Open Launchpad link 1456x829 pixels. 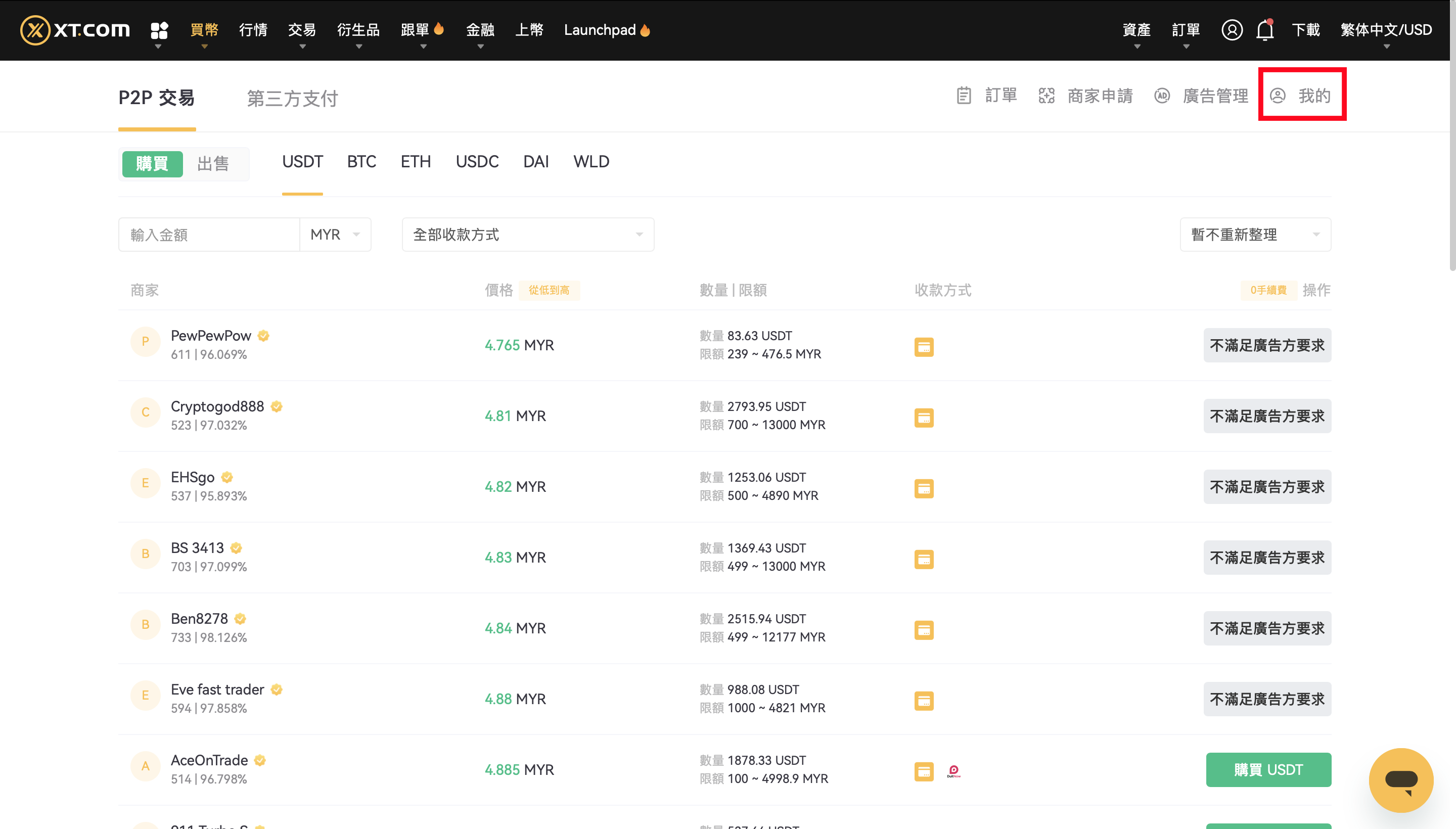coord(600,30)
